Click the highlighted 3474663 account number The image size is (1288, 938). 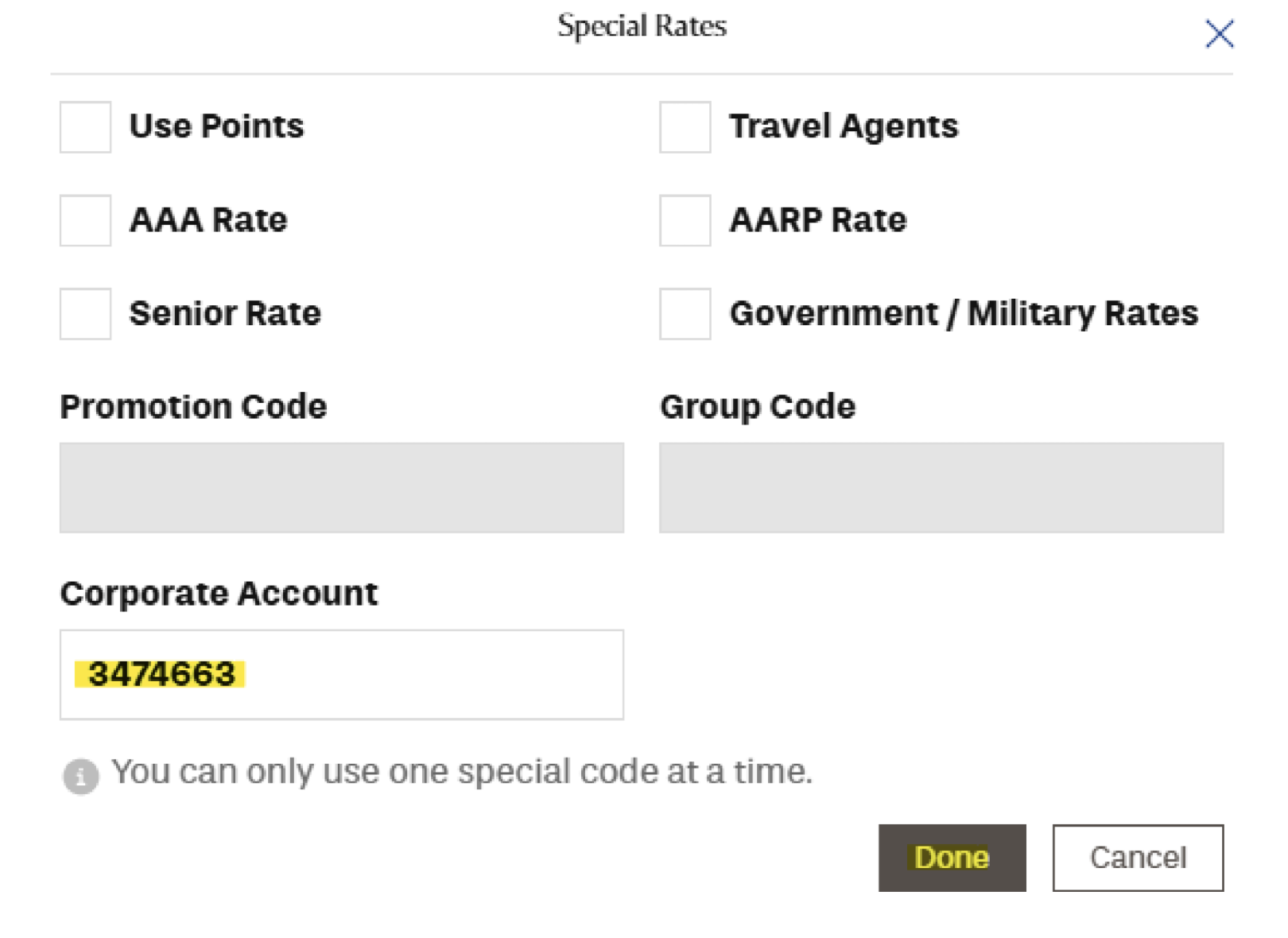click(161, 675)
